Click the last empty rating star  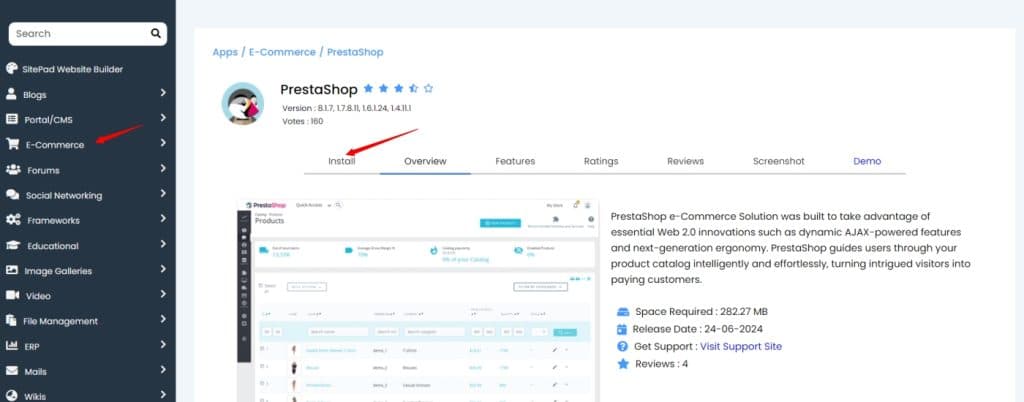(x=428, y=88)
